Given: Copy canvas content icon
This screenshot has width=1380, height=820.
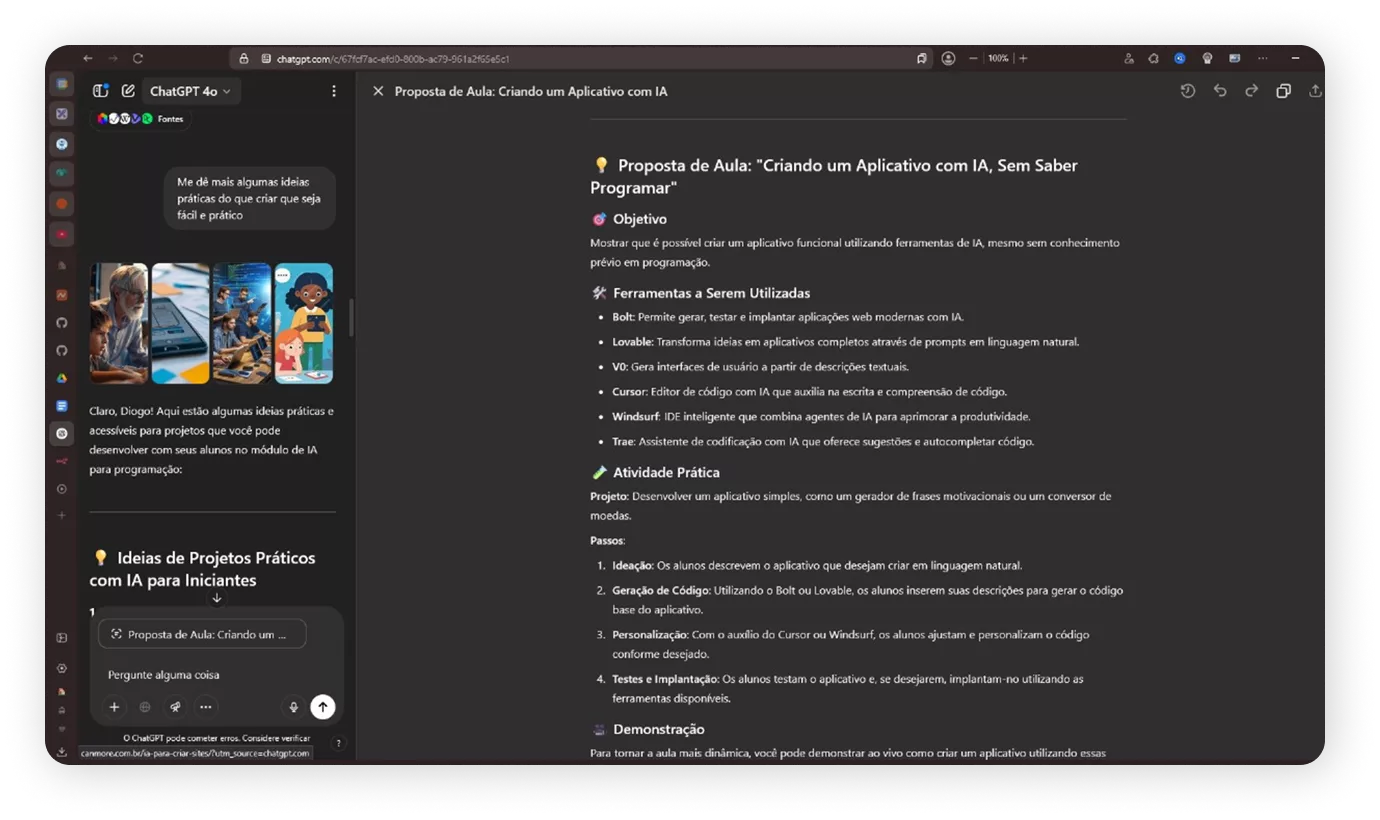Looking at the screenshot, I should [1283, 91].
